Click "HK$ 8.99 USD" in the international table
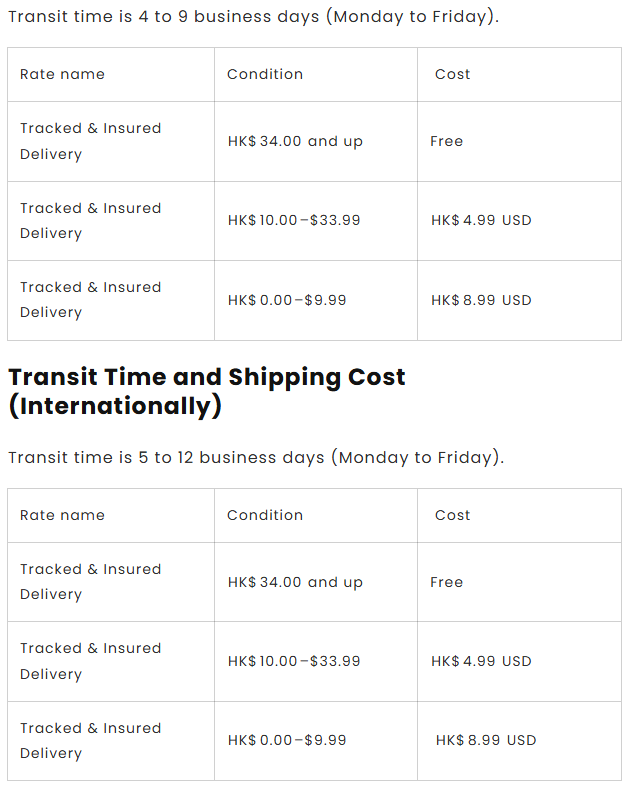This screenshot has height=792, width=635. coord(486,740)
